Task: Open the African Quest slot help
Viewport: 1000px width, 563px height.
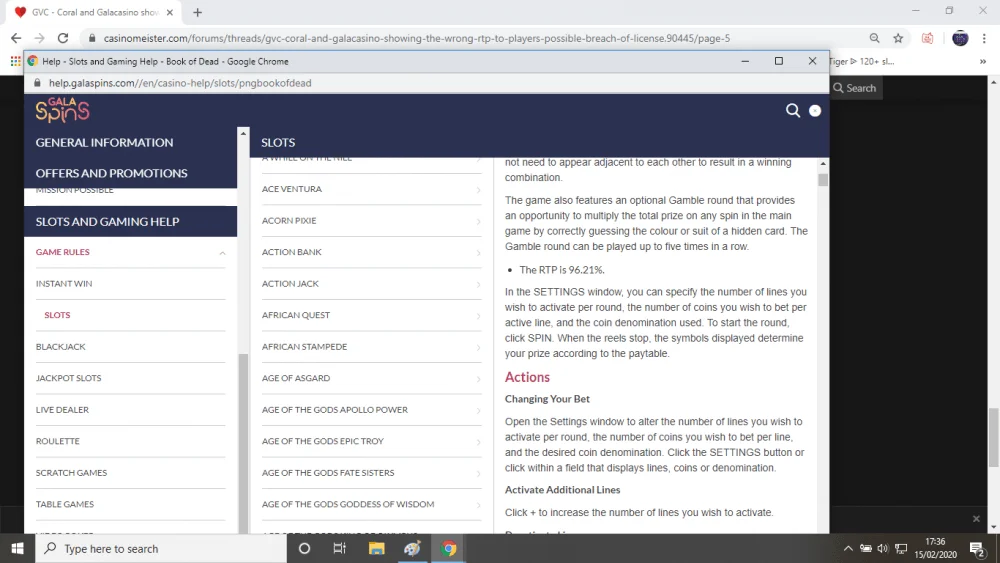Action: (371, 315)
